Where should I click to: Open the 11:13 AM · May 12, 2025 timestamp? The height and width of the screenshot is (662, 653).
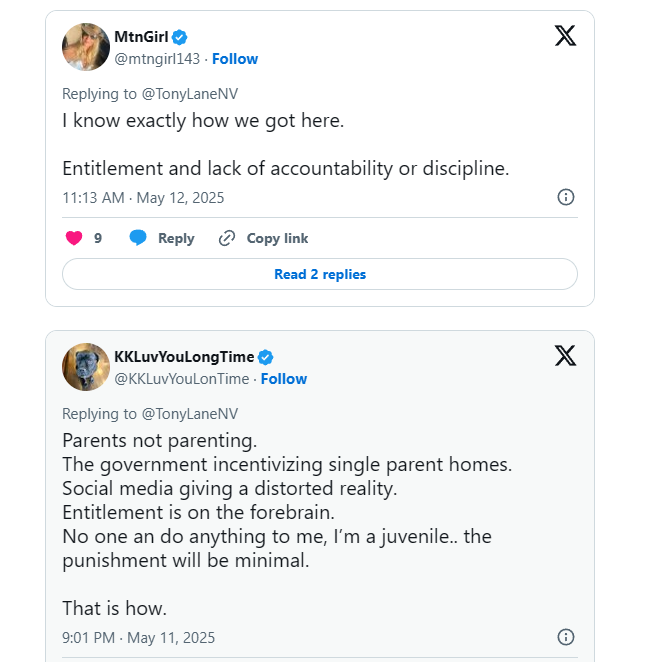click(x=143, y=198)
